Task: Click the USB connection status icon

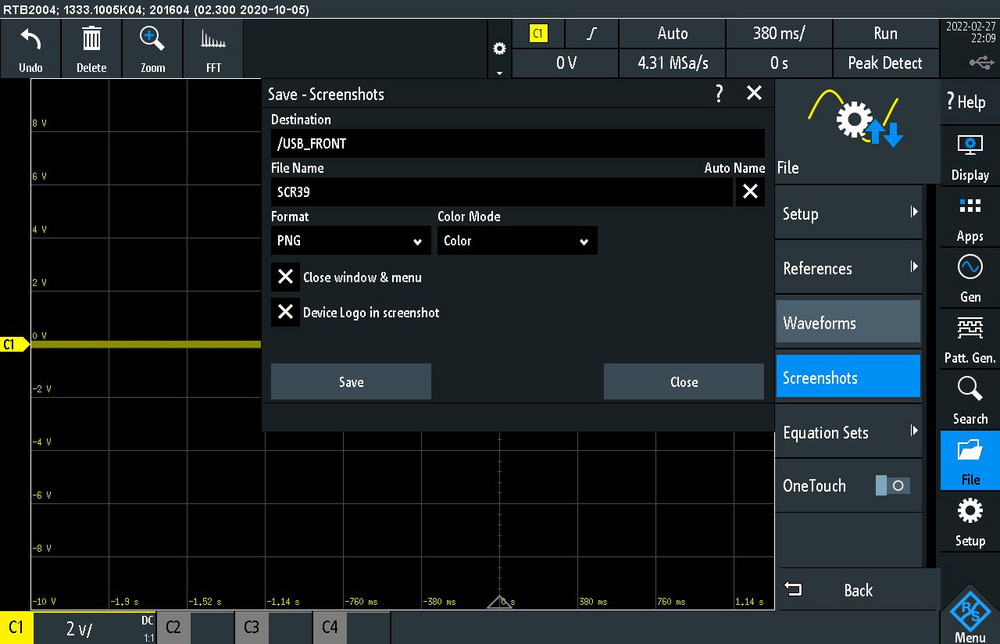Action: (x=981, y=62)
